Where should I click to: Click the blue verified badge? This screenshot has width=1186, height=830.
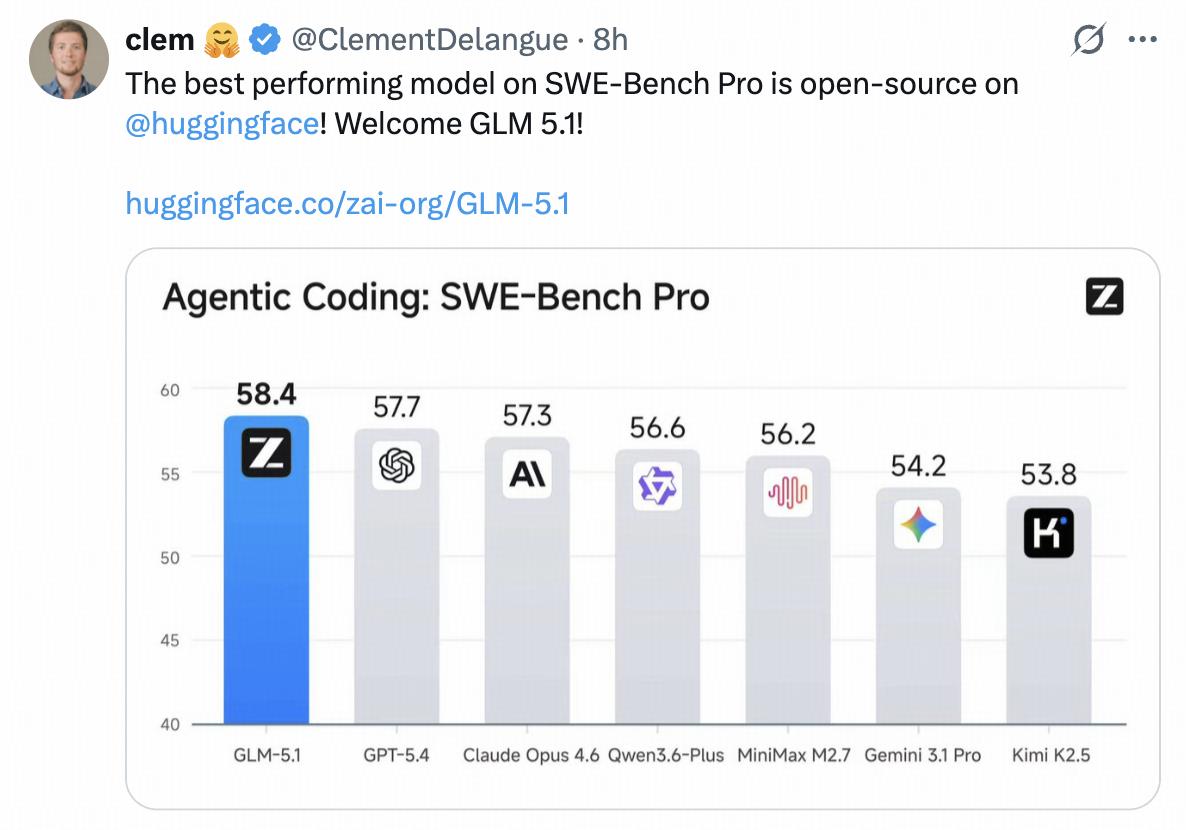[264, 40]
